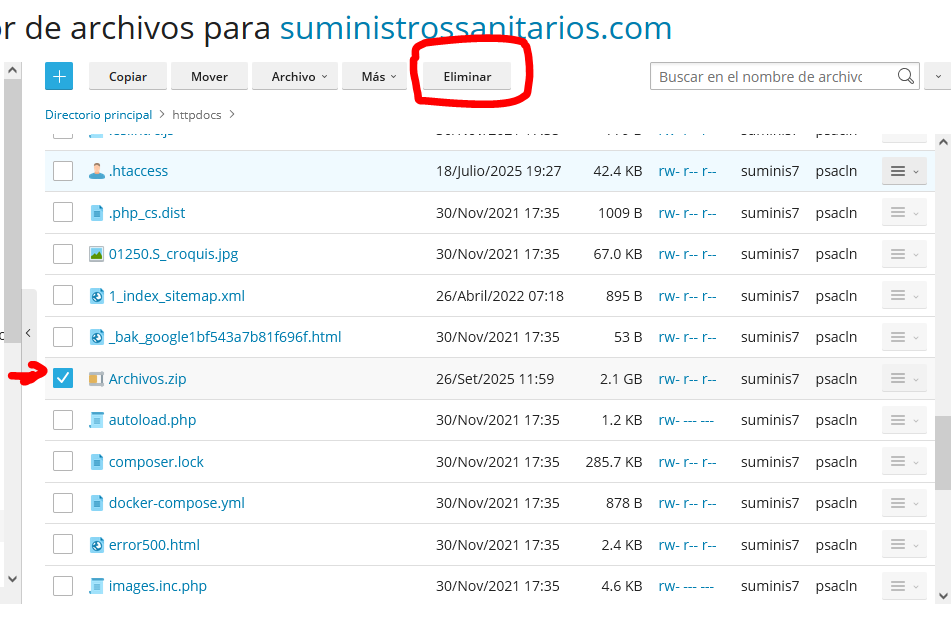Click the 1_index_sitemap.xml file icon
The height and width of the screenshot is (620, 951).
coord(97,296)
